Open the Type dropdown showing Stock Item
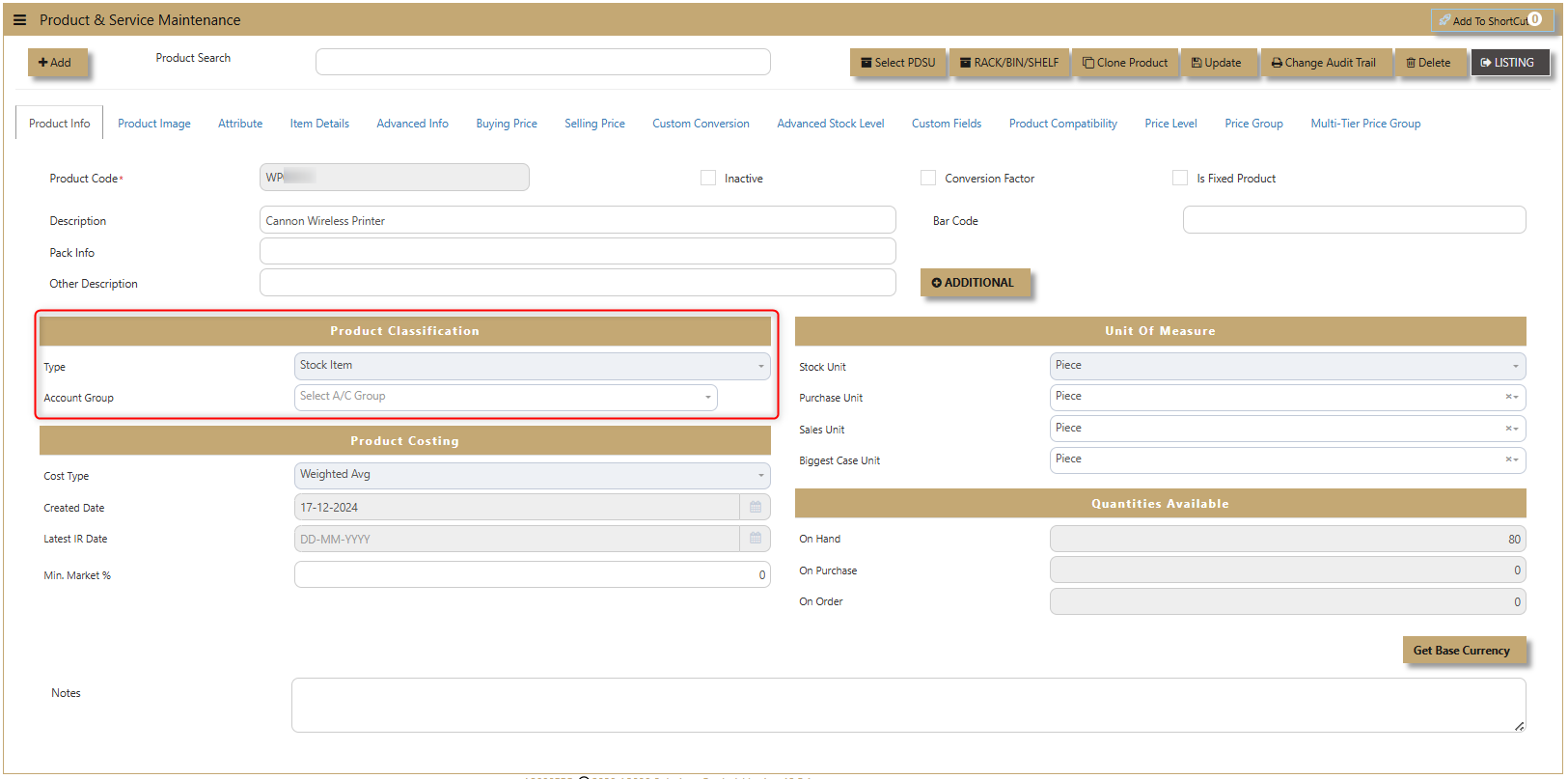The image size is (1568, 779). click(532, 366)
